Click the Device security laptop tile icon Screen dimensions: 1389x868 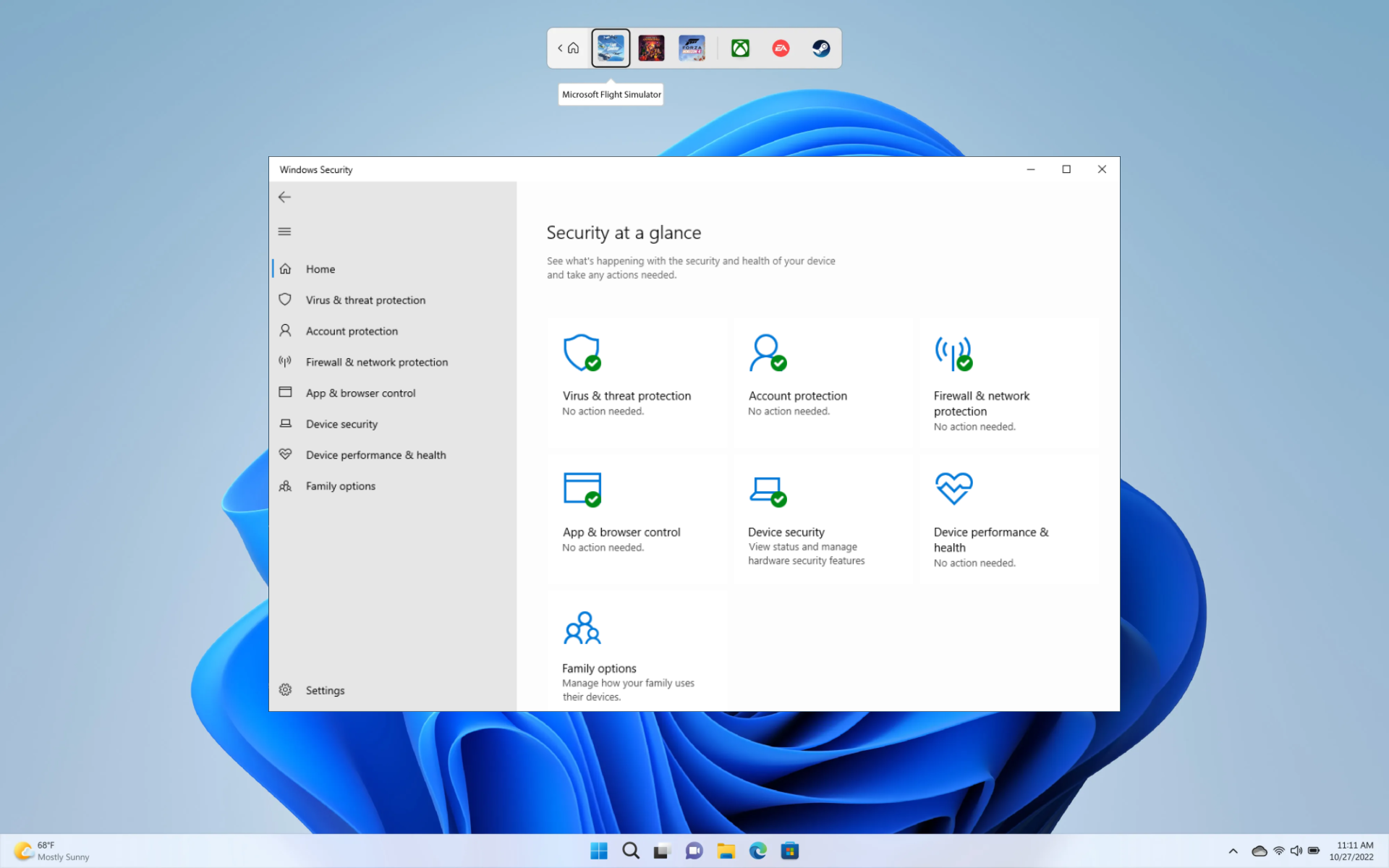click(x=768, y=491)
